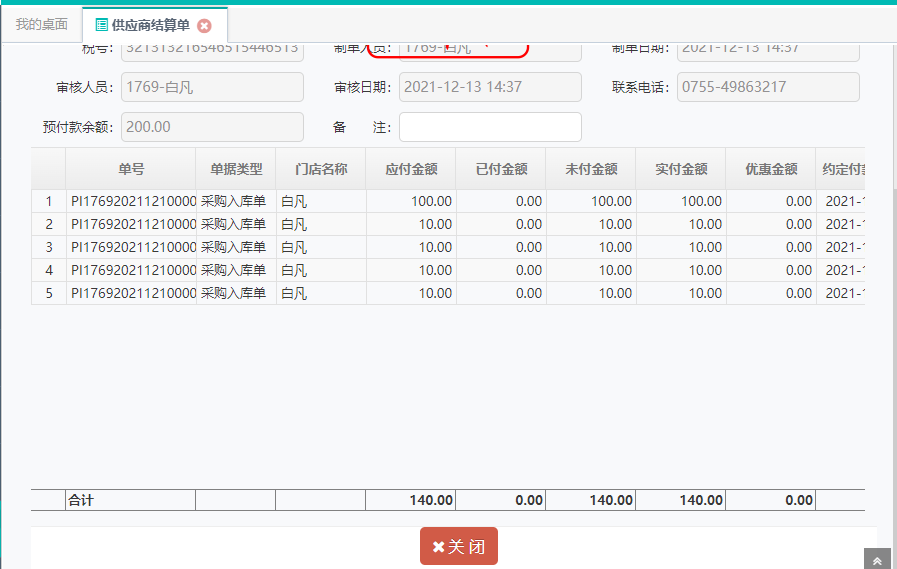The image size is (897, 569).
Task: Click the 实付金额 cell in row 5
Action: [681, 293]
